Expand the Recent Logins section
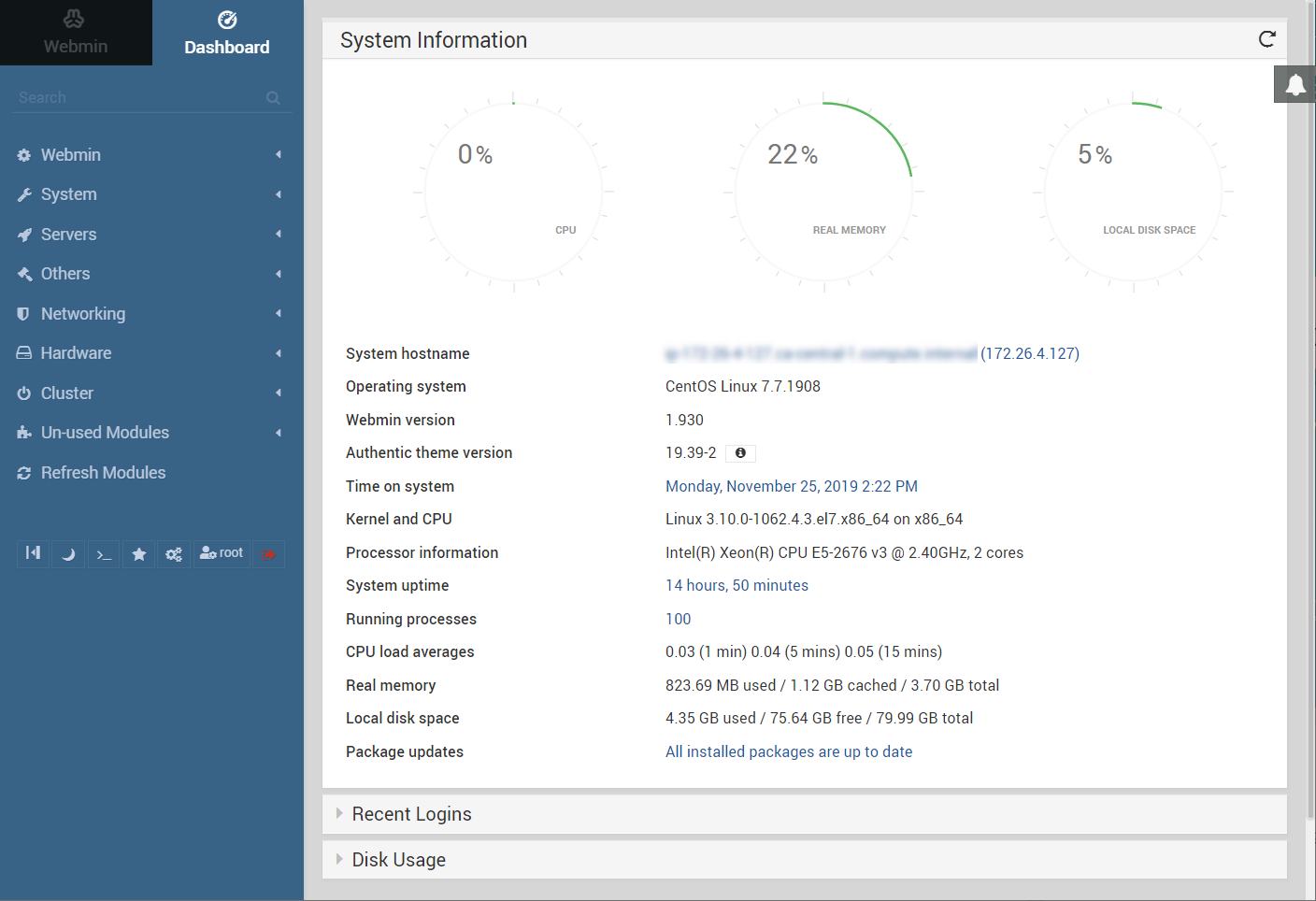The width and height of the screenshot is (1316, 901). tap(805, 814)
